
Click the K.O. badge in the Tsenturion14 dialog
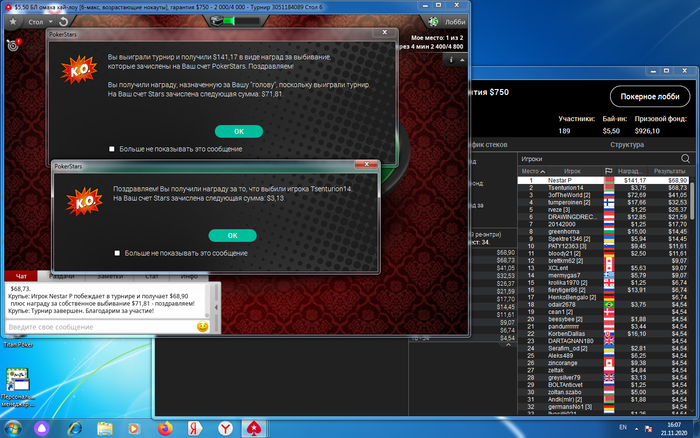[84, 201]
